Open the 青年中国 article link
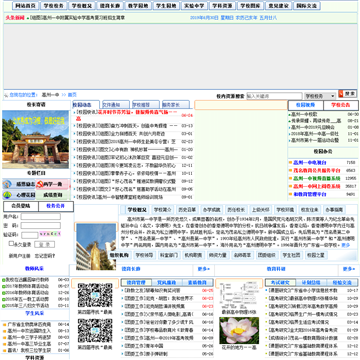The width and height of the screenshot is (360, 360). pyautogui.click(x=154, y=346)
